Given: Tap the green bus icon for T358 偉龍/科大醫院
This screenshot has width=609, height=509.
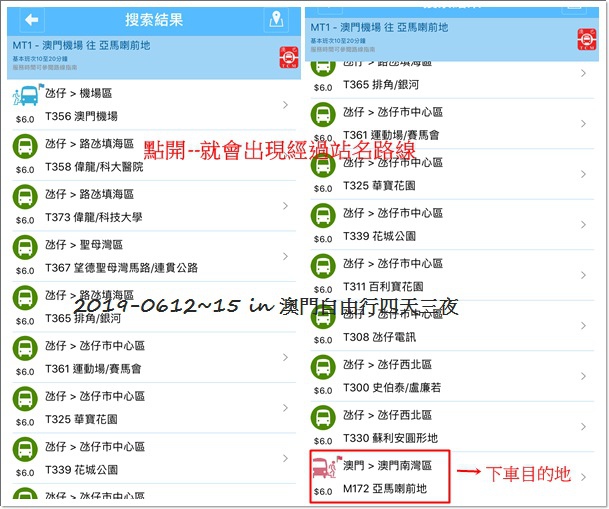Looking at the screenshot, I should [x=25, y=146].
